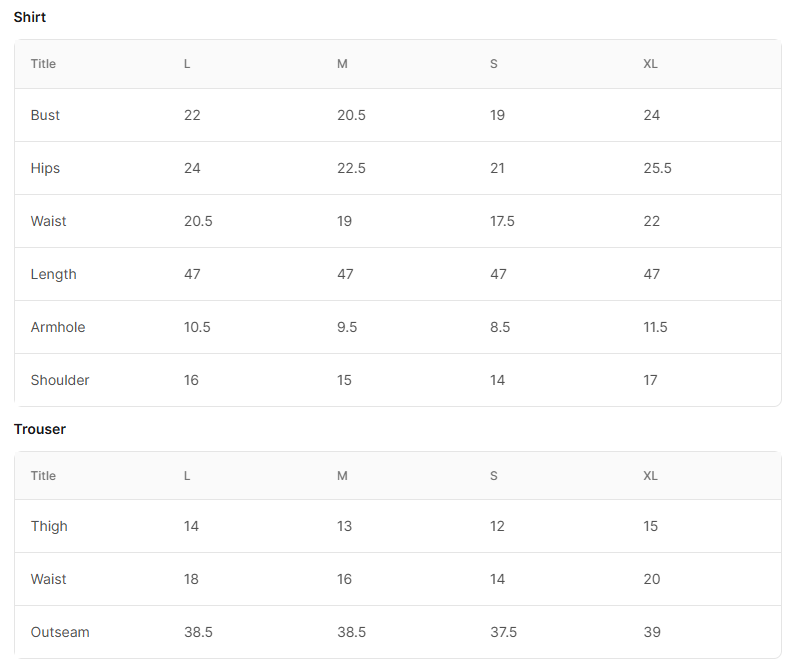796x666 pixels.
Task: Select the Bust row label
Action: (x=45, y=115)
